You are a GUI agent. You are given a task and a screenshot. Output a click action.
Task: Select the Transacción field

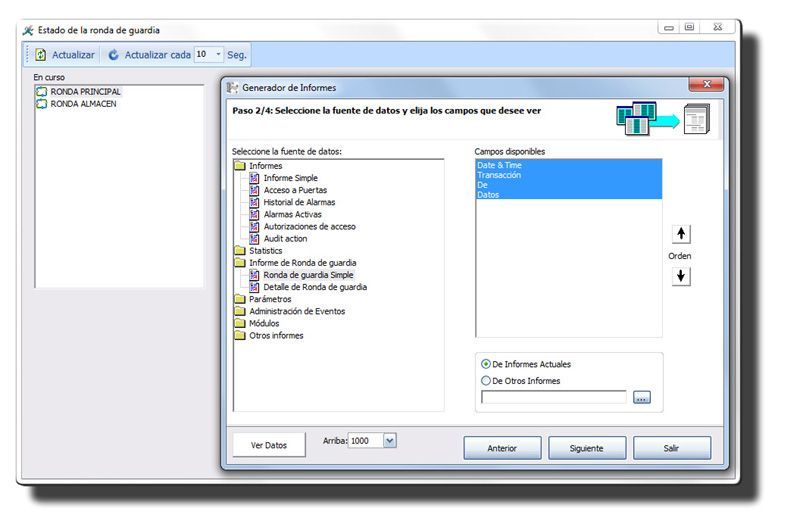click(568, 175)
